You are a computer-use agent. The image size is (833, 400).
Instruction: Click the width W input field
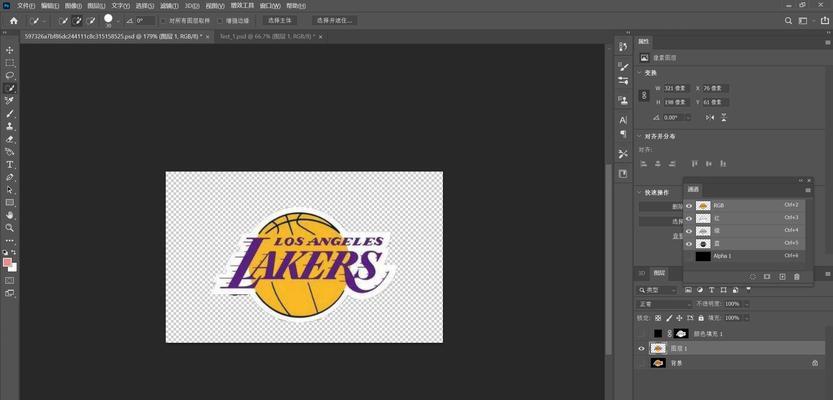pyautogui.click(x=676, y=88)
